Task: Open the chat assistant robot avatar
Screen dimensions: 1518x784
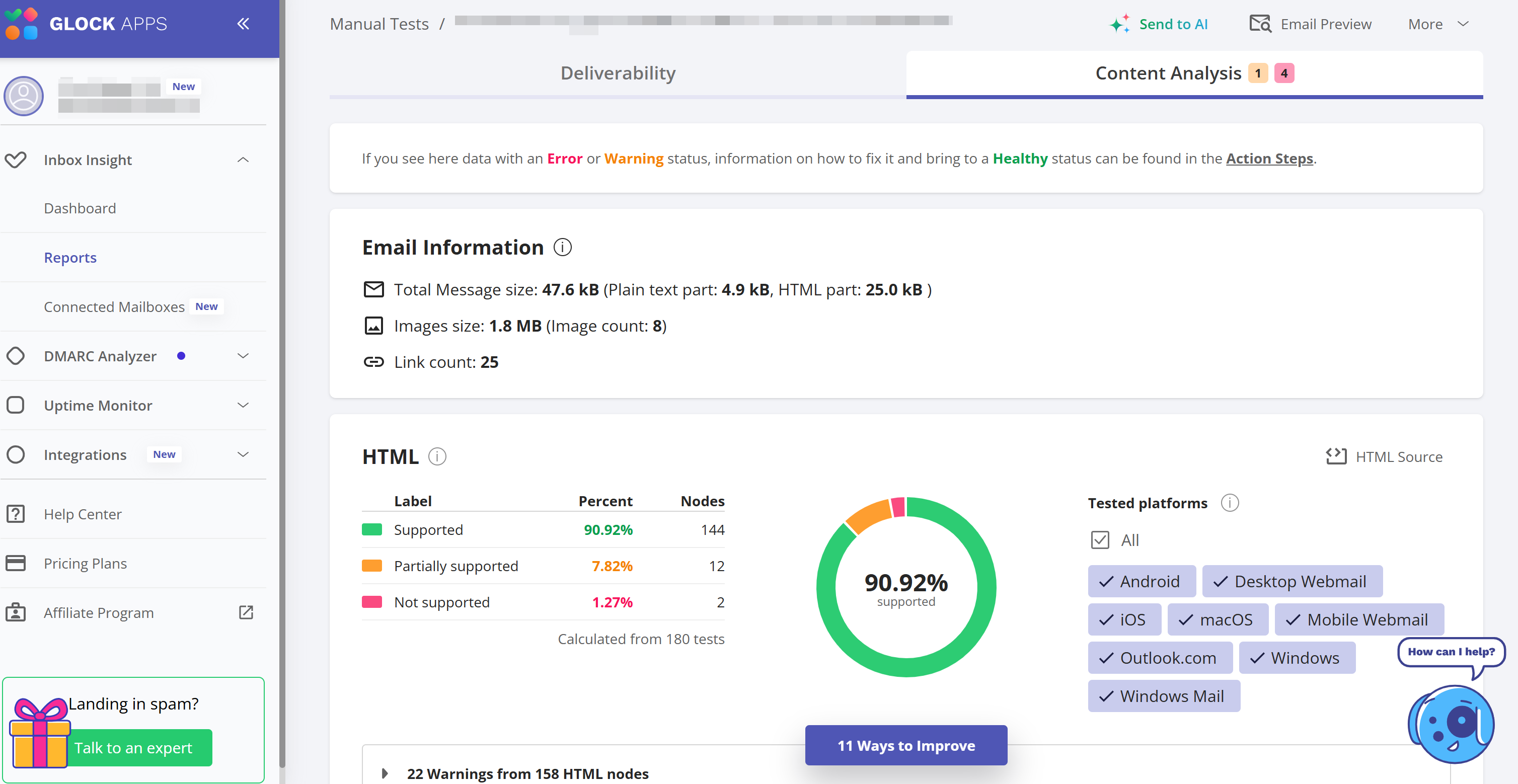Action: 1451,725
